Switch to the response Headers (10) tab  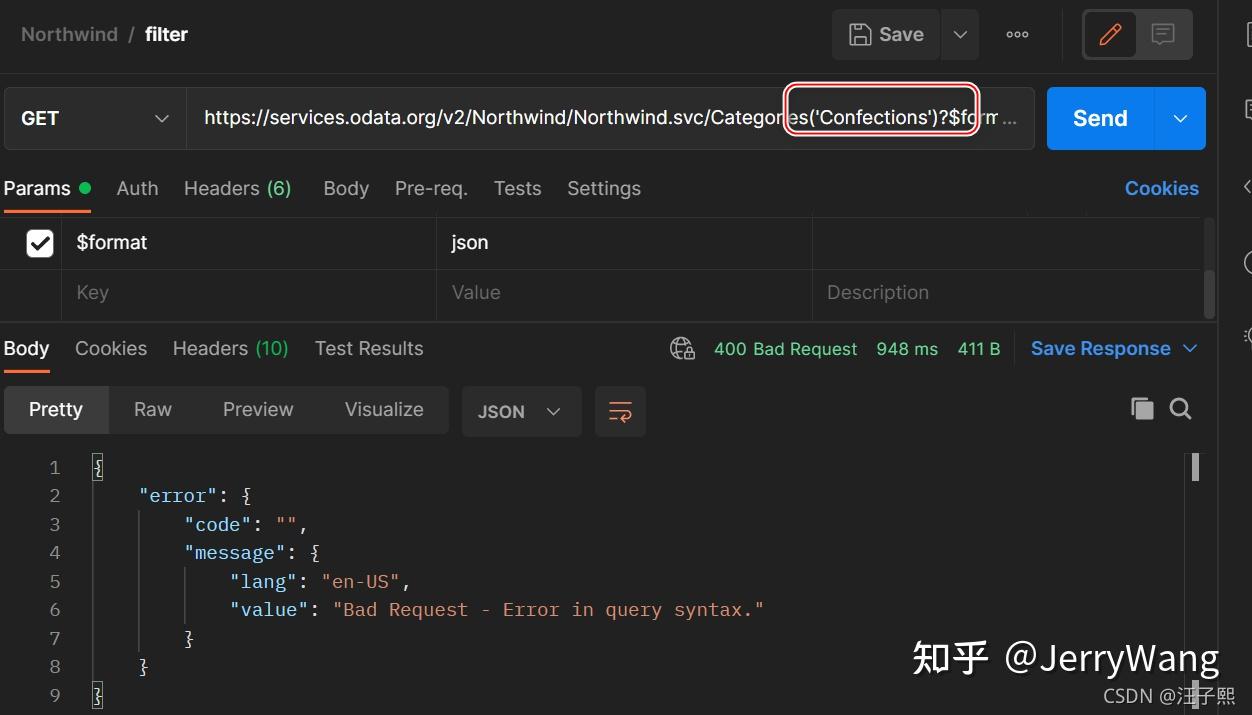click(x=229, y=349)
